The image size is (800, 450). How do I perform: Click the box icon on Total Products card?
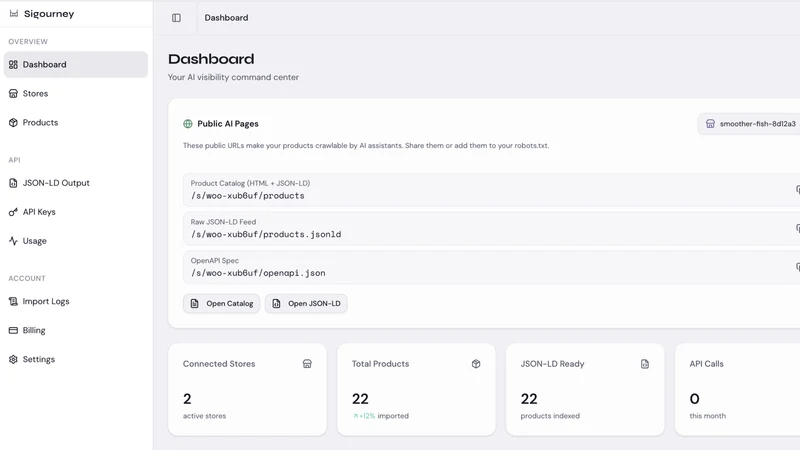point(476,364)
